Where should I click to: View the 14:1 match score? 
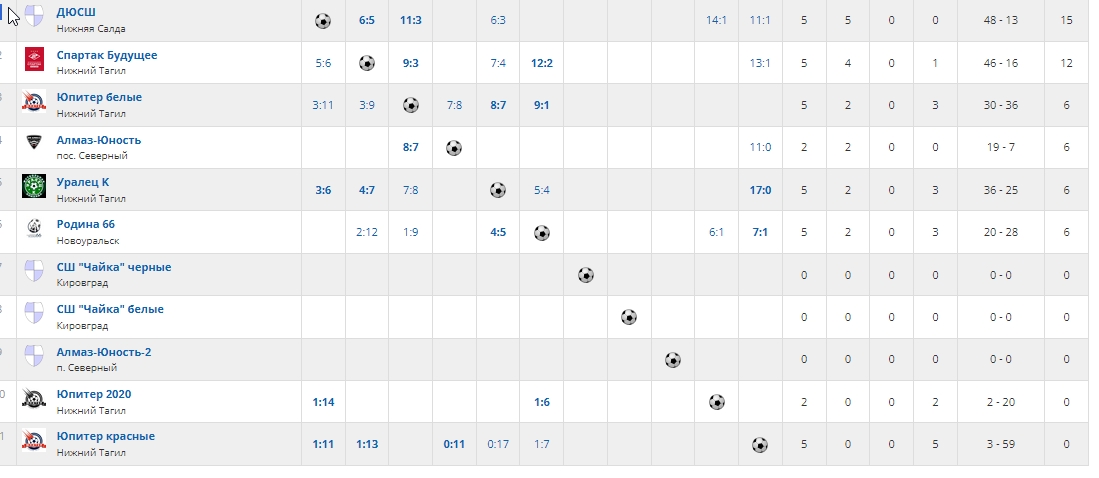tap(716, 20)
